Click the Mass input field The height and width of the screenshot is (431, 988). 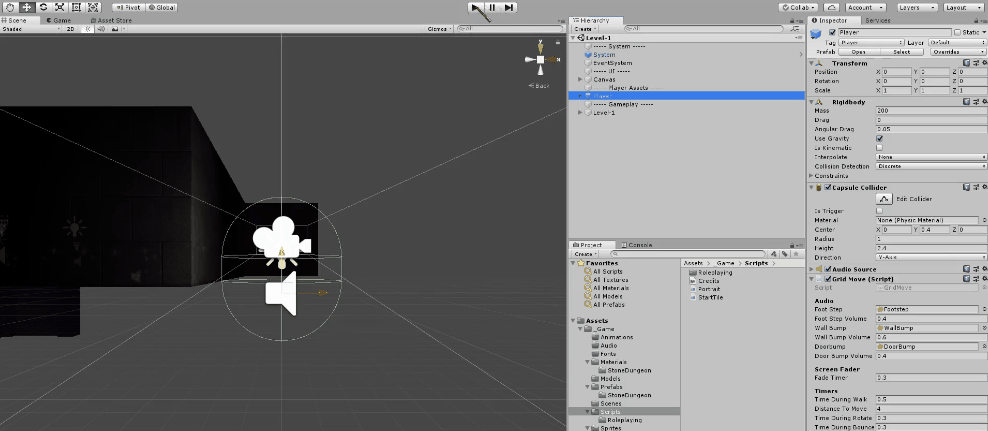tap(930, 110)
